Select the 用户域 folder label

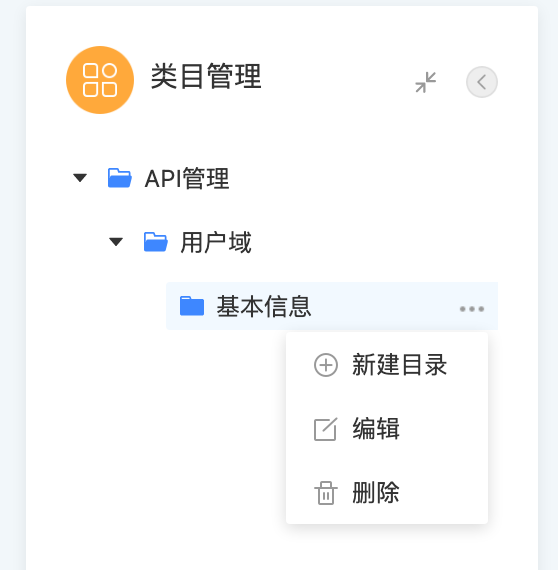point(216,242)
